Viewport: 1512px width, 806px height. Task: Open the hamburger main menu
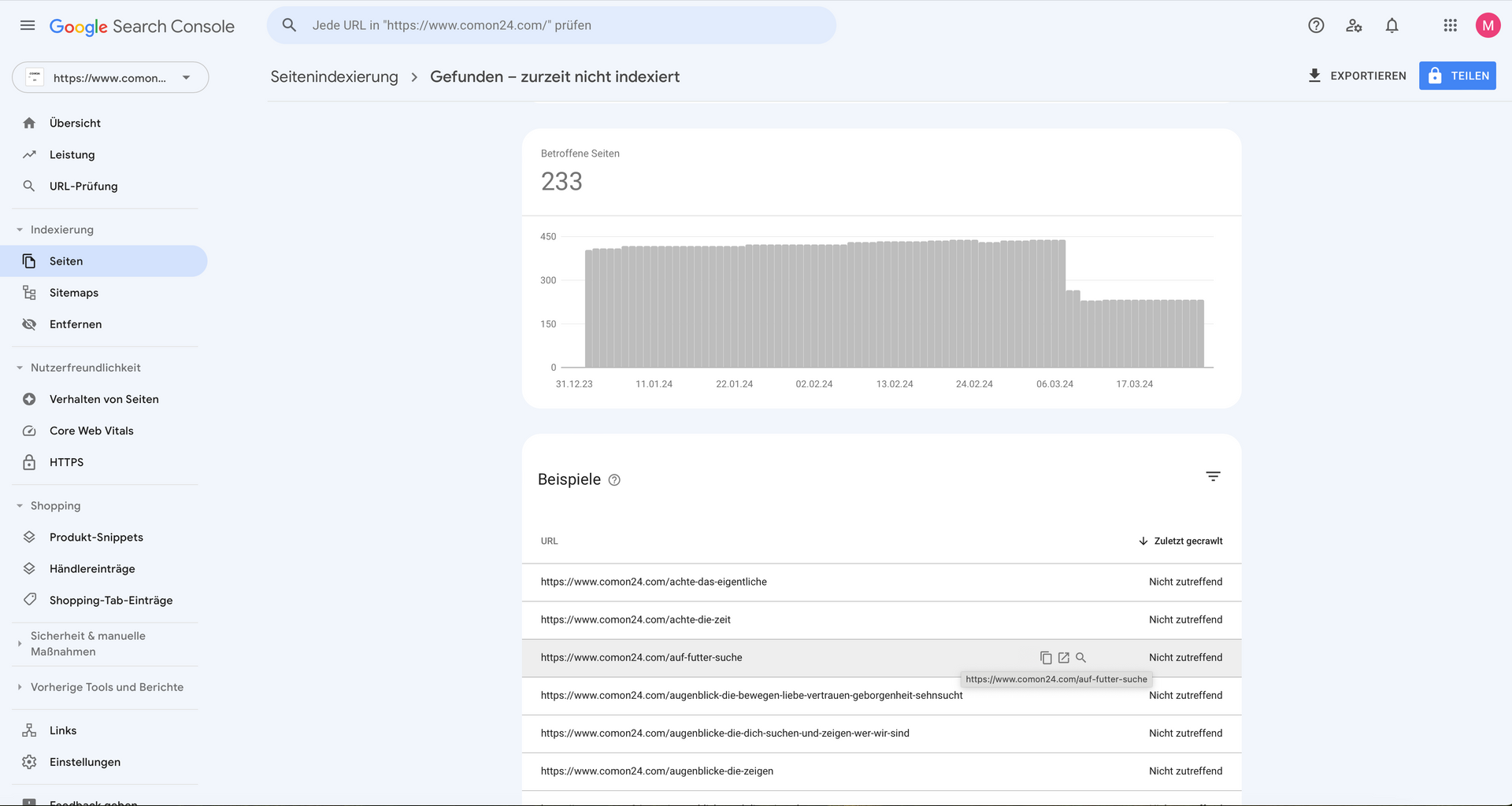coord(28,25)
